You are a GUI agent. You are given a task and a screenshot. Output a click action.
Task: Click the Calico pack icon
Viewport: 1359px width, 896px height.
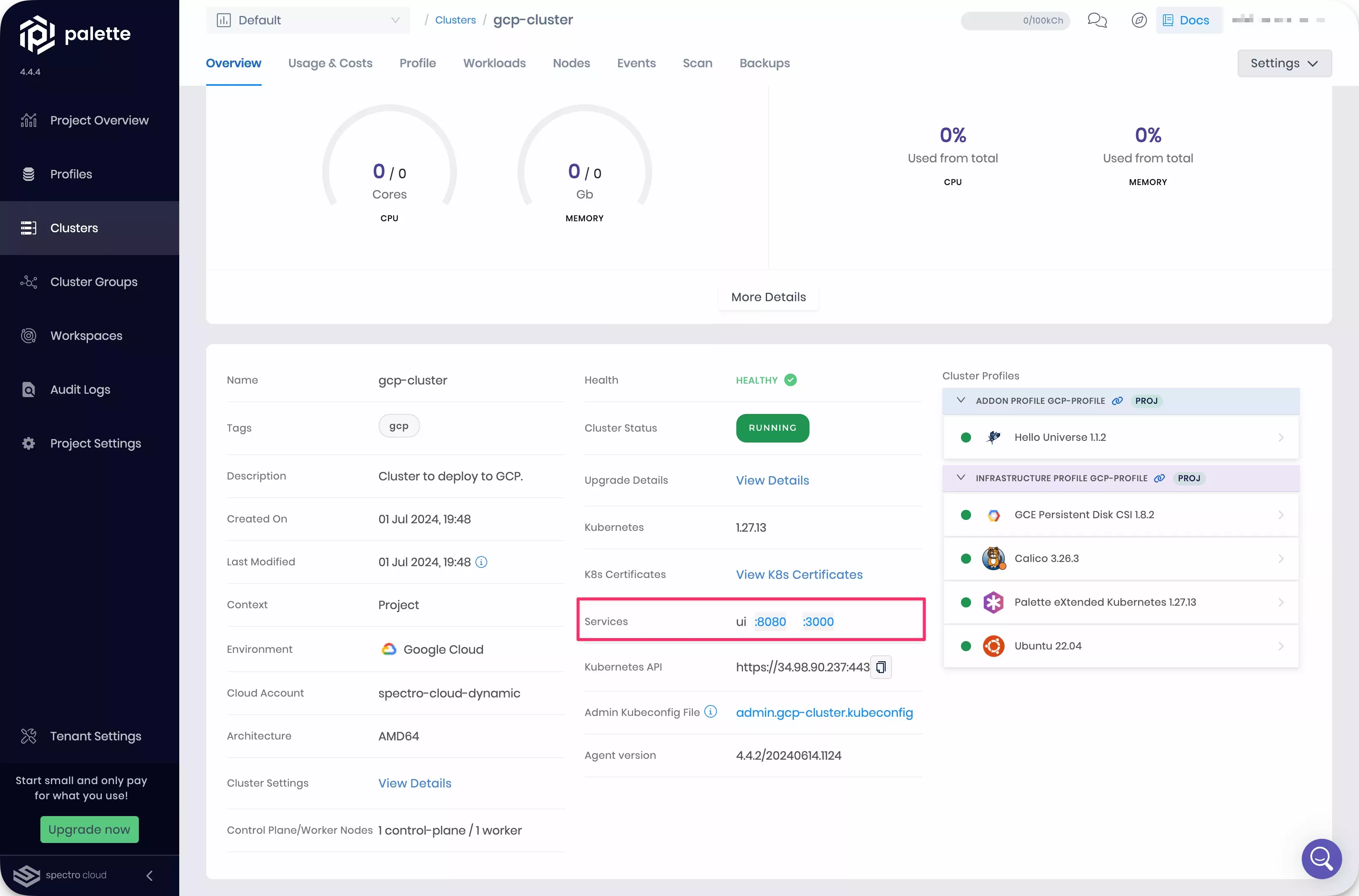(994, 558)
